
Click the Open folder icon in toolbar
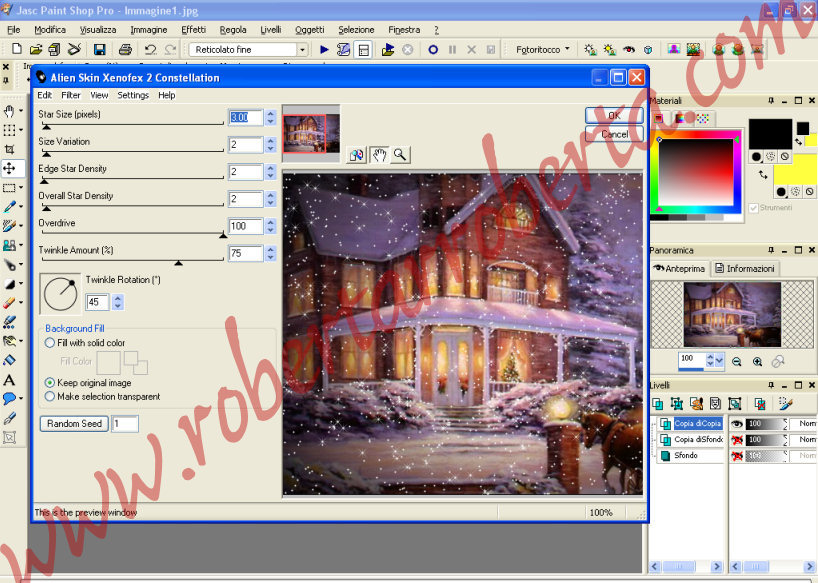point(35,50)
